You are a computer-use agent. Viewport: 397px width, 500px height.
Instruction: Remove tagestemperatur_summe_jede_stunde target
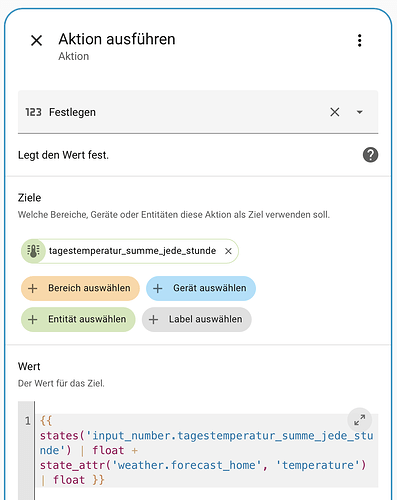pyautogui.click(x=228, y=251)
